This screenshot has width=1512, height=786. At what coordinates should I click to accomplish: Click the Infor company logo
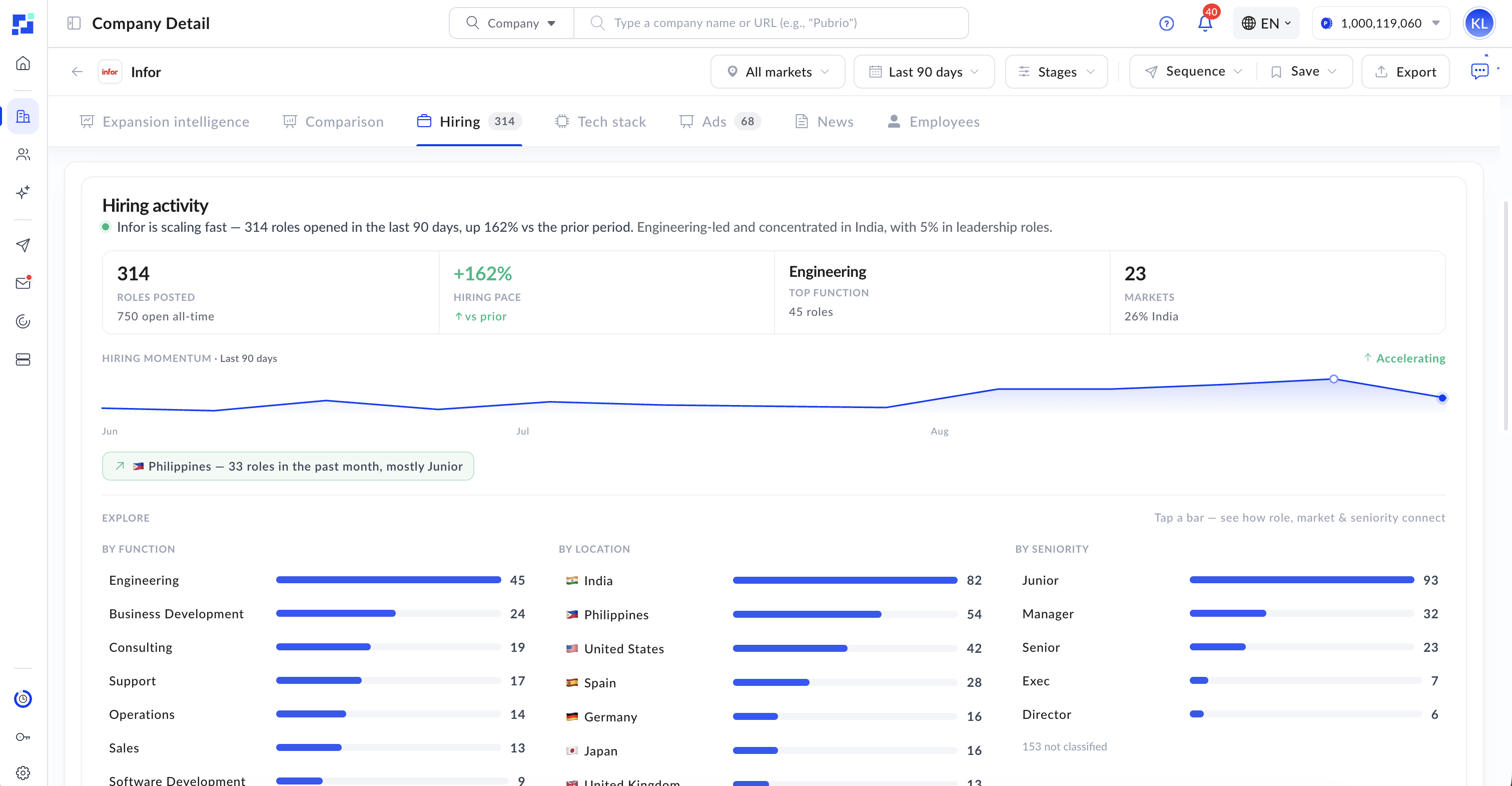110,72
